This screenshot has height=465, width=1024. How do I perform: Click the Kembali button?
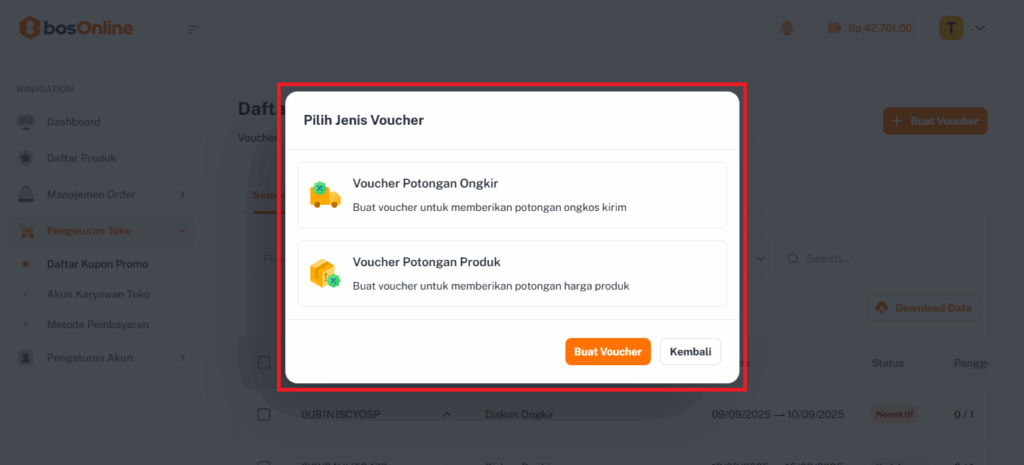[690, 351]
